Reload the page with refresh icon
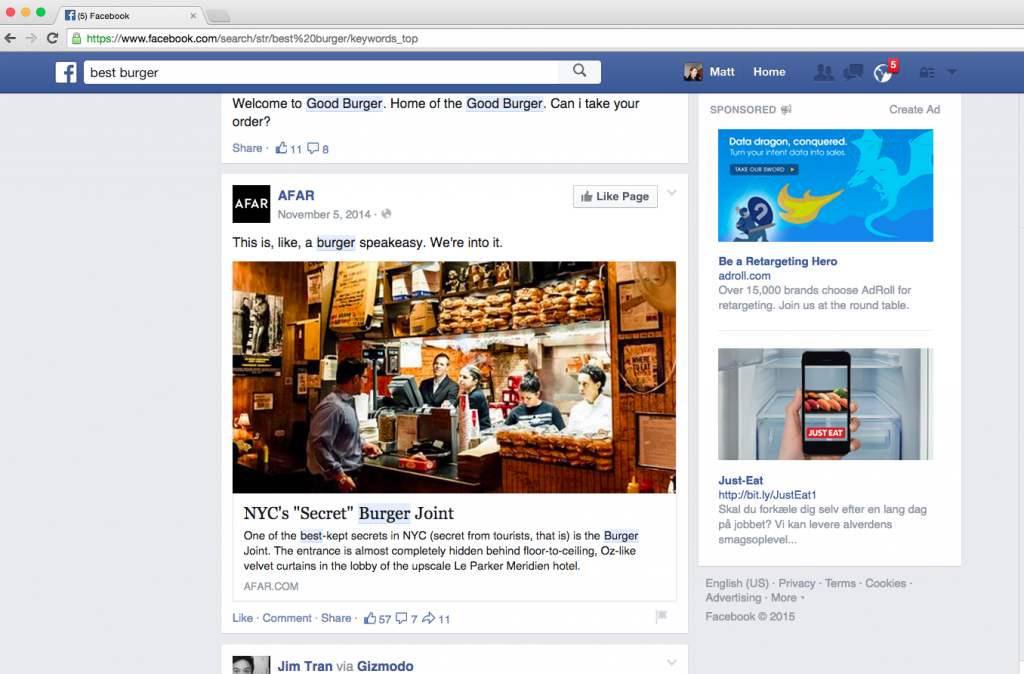The height and width of the screenshot is (674, 1024). pos(53,38)
